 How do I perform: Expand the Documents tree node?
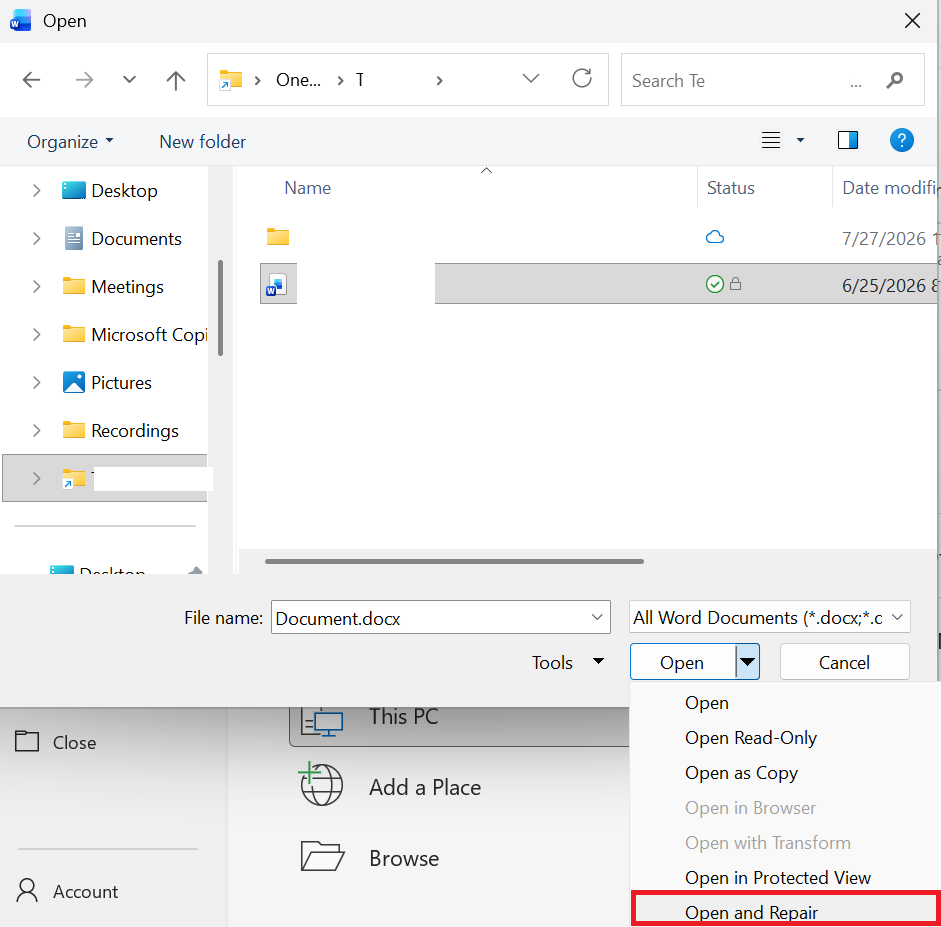(x=37, y=239)
